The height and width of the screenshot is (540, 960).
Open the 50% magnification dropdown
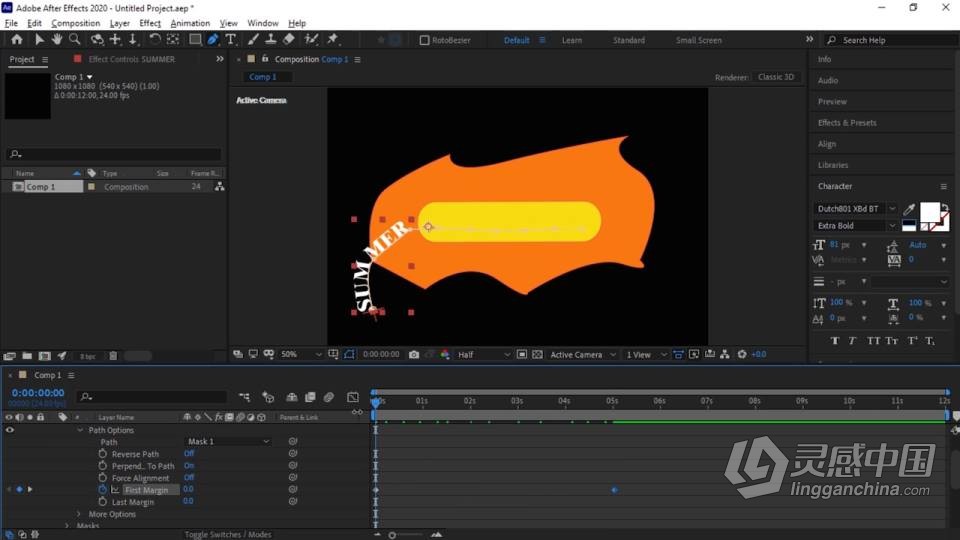(301, 354)
